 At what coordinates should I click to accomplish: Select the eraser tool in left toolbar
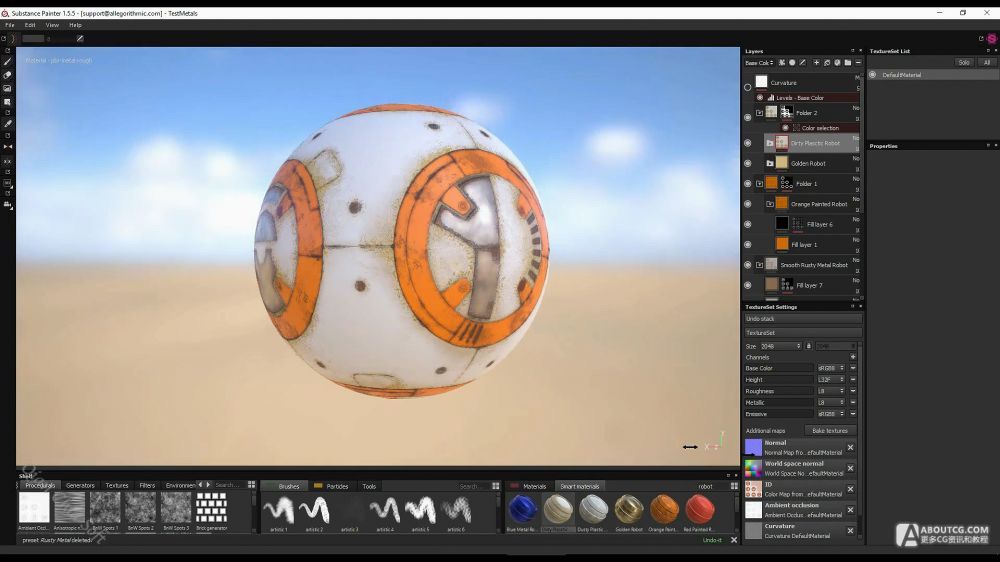pyautogui.click(x=8, y=75)
